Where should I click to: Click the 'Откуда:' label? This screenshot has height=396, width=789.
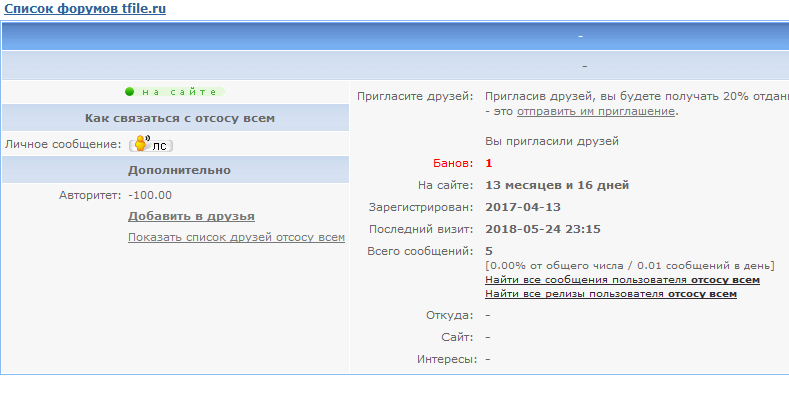pyautogui.click(x=449, y=315)
